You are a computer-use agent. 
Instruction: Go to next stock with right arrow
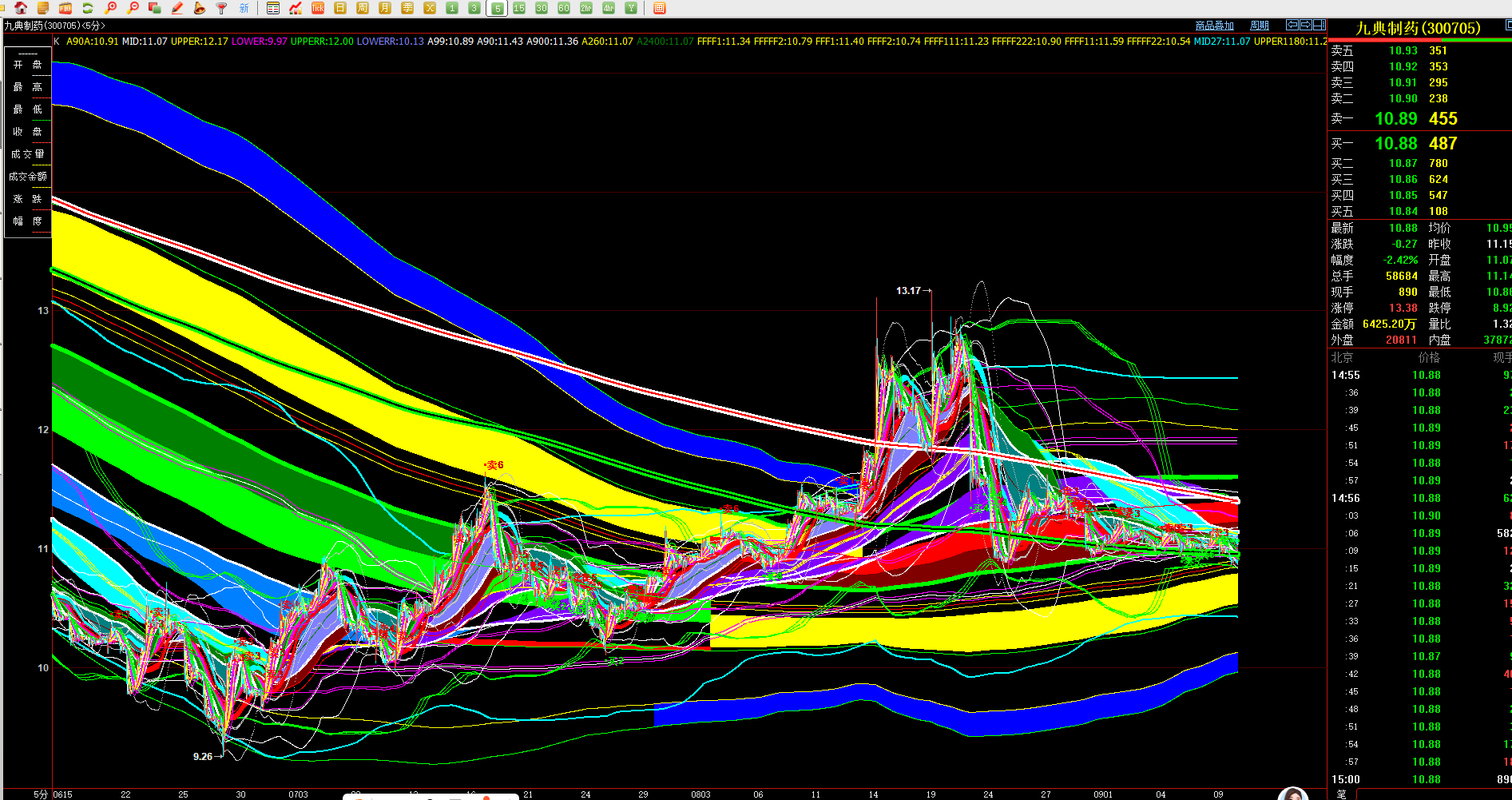(x=1306, y=25)
